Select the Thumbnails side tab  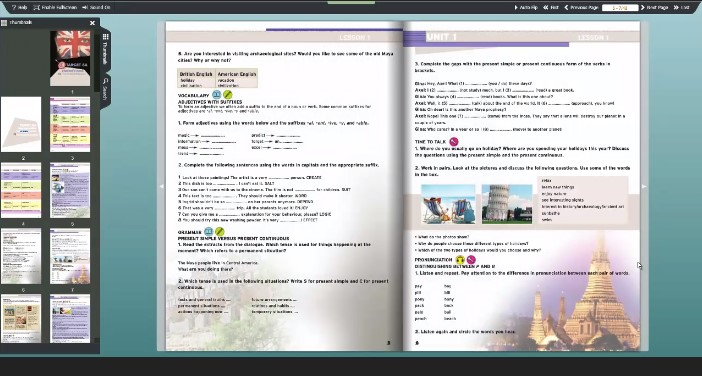point(105,48)
